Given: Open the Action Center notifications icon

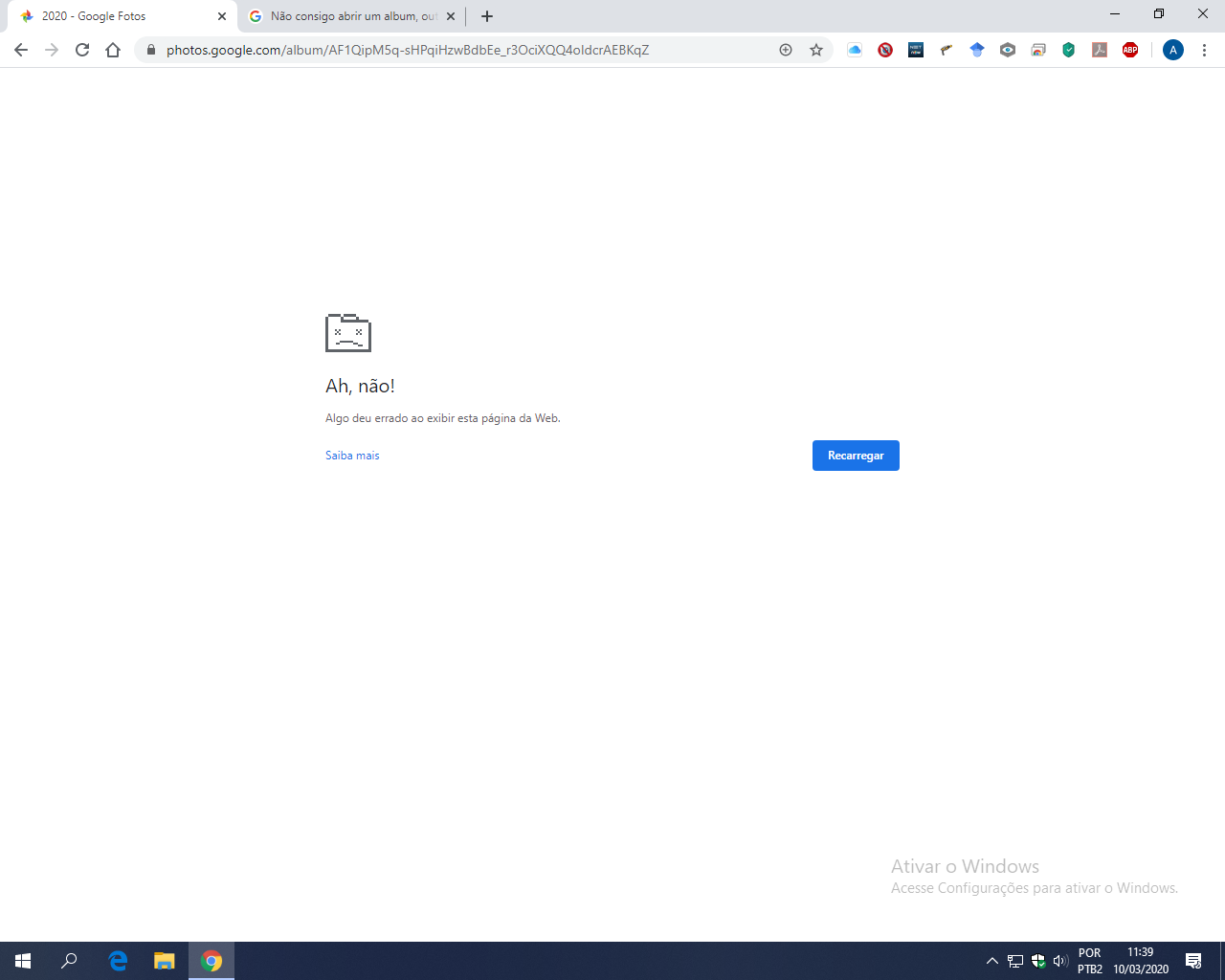Looking at the screenshot, I should [x=1193, y=961].
